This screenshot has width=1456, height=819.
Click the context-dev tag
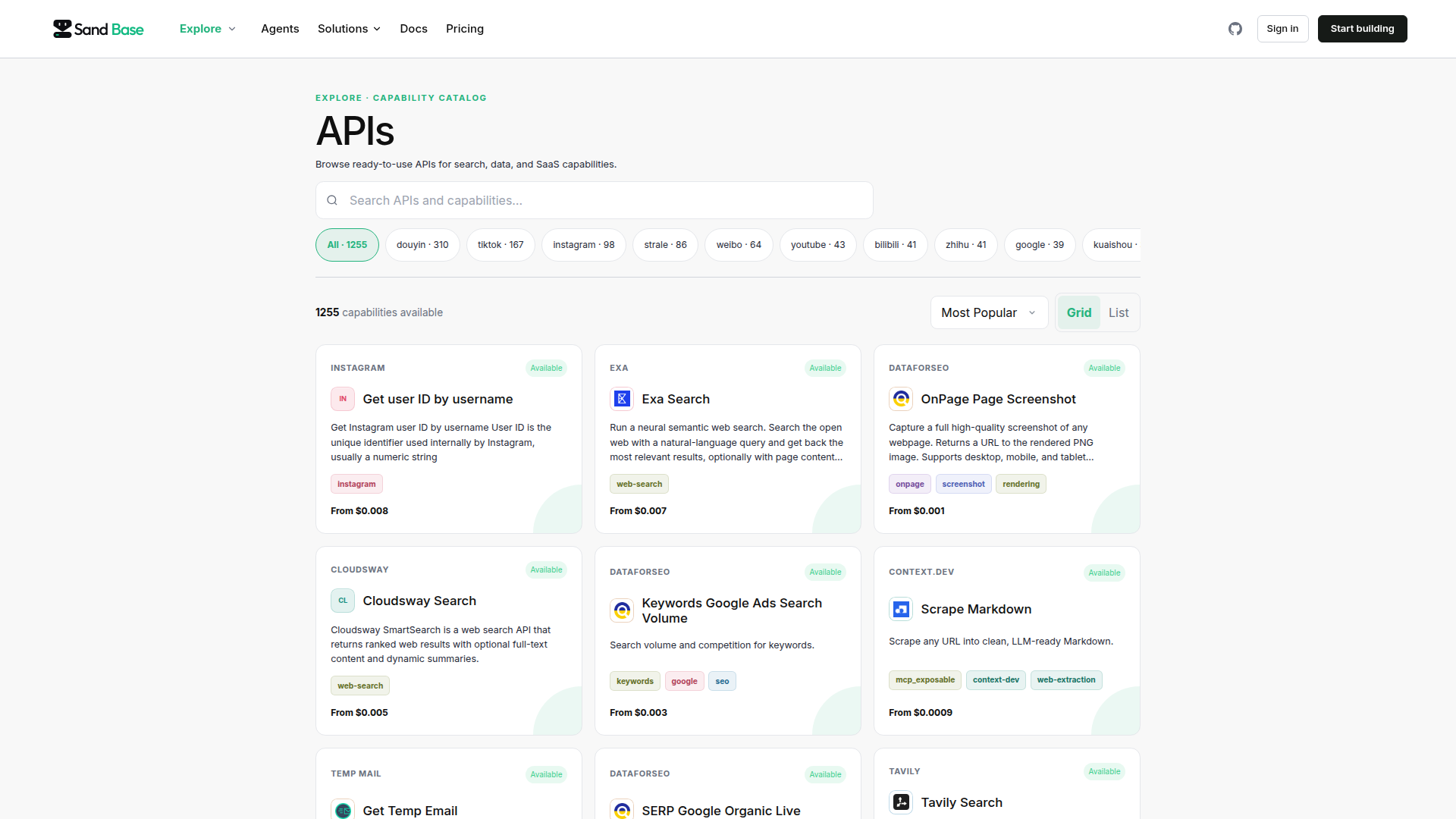[x=996, y=679]
